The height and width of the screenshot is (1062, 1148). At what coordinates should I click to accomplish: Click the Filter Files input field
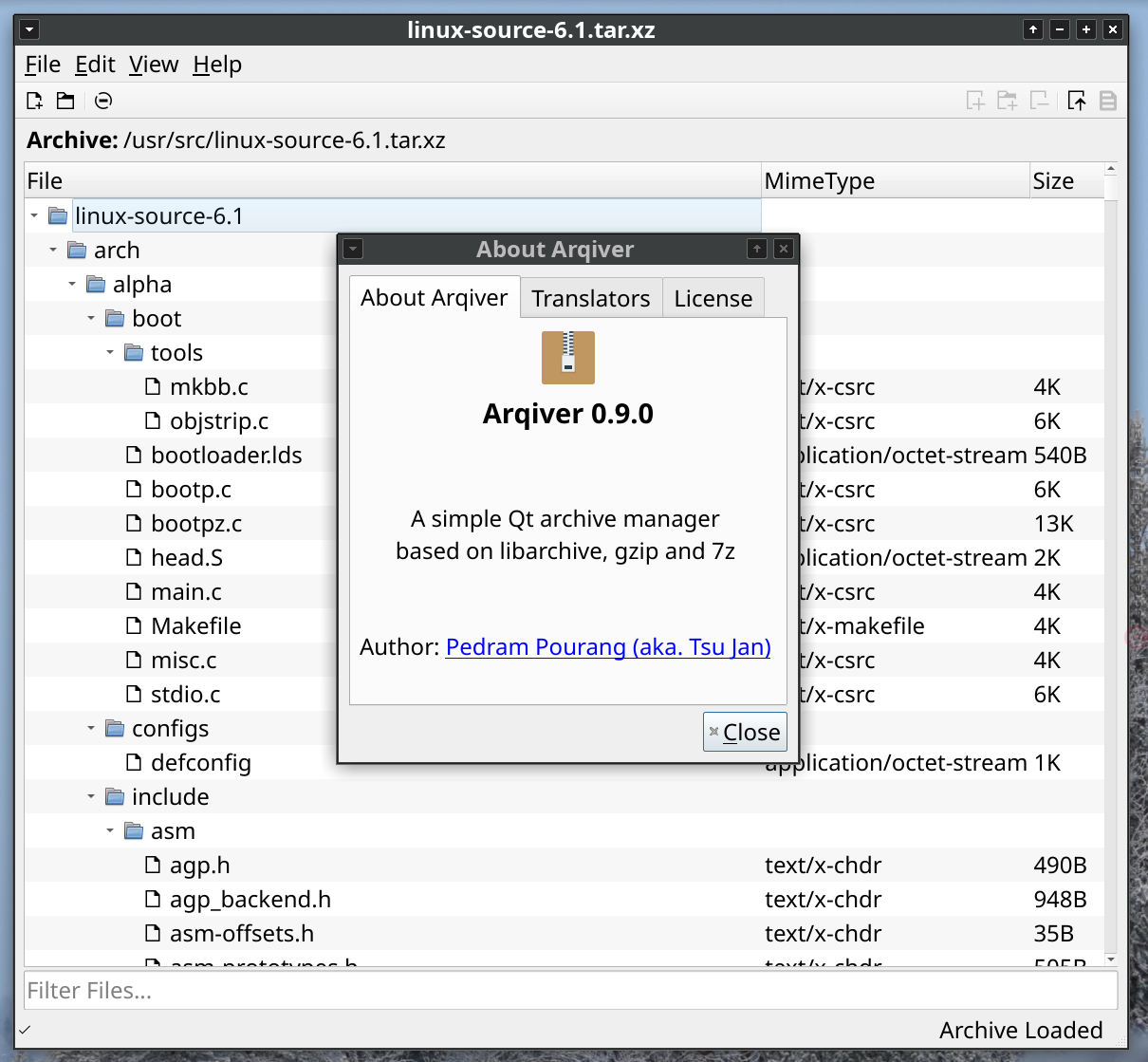pos(571,991)
